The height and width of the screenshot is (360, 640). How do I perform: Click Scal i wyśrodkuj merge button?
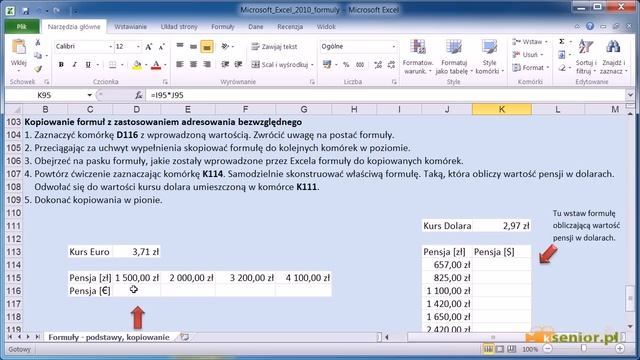point(280,64)
